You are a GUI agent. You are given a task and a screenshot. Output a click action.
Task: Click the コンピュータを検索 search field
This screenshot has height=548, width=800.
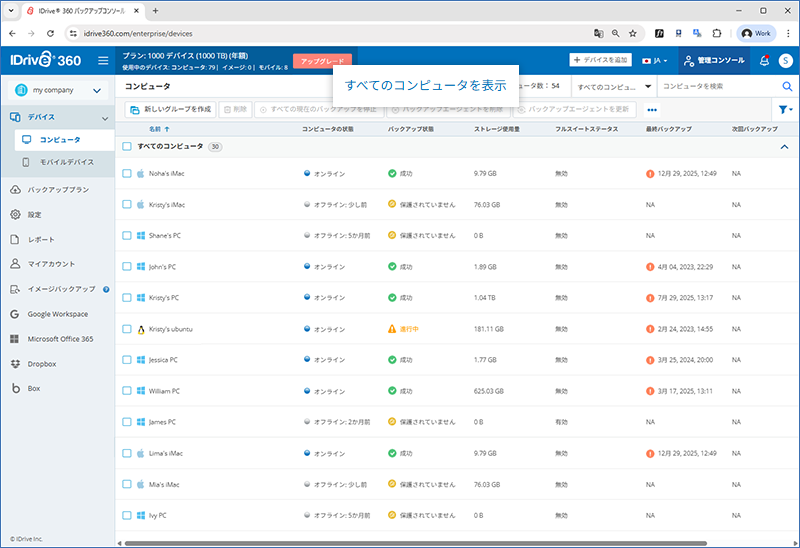718,87
